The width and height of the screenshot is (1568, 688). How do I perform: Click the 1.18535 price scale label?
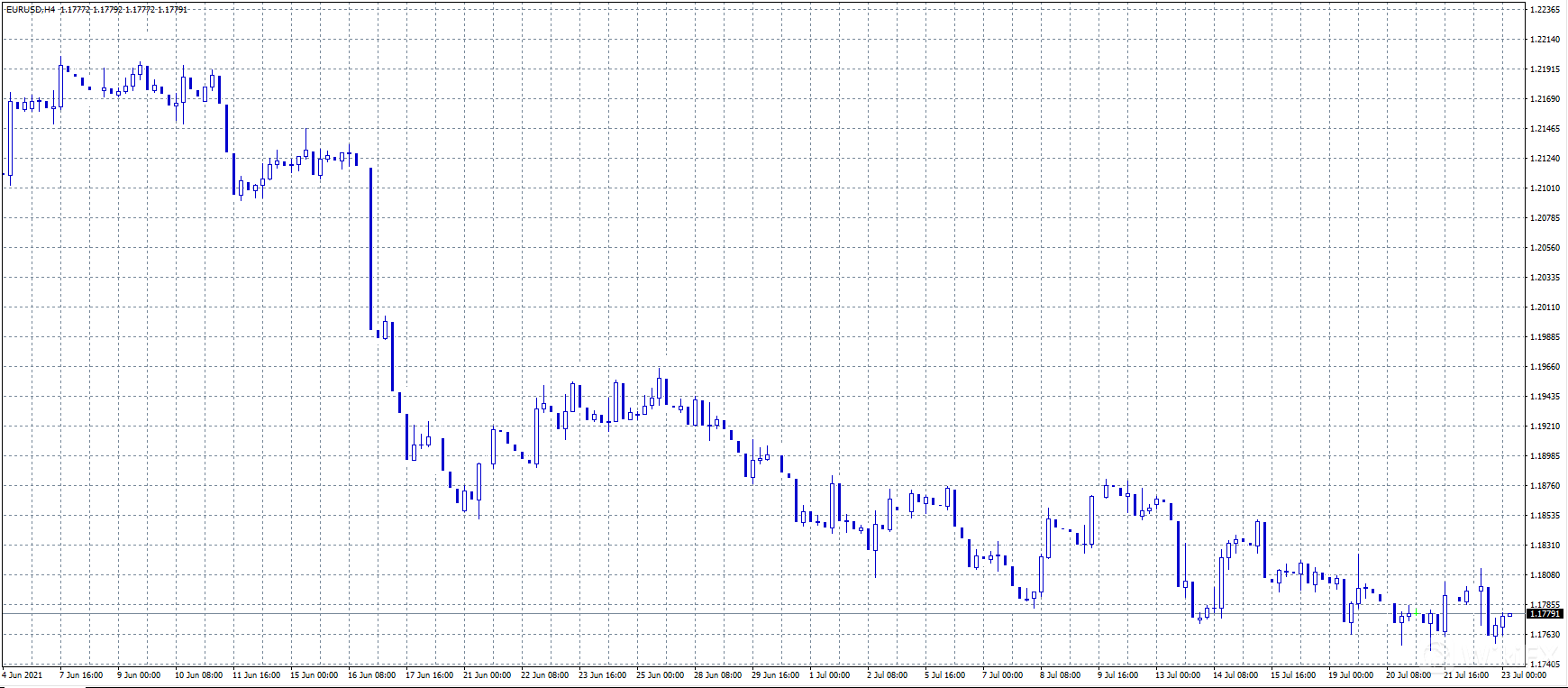1545,516
